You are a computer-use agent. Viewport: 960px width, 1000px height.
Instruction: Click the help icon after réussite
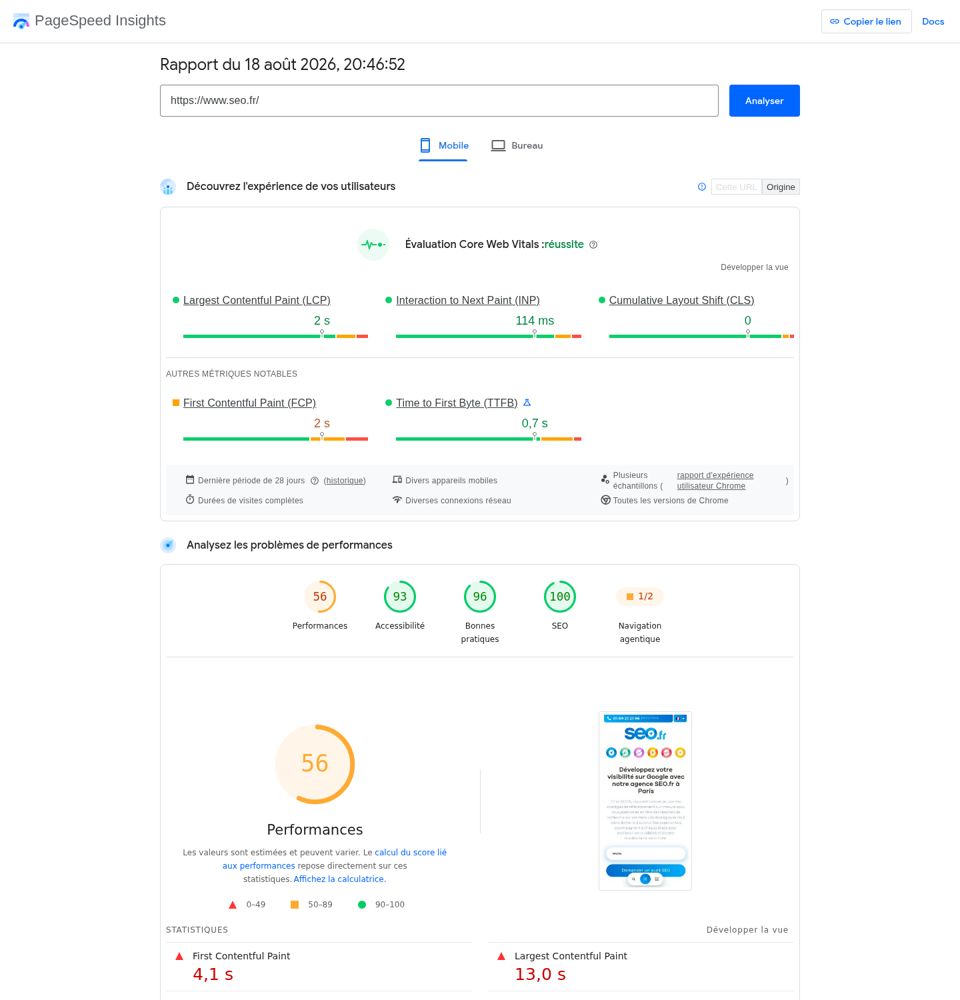click(593, 245)
